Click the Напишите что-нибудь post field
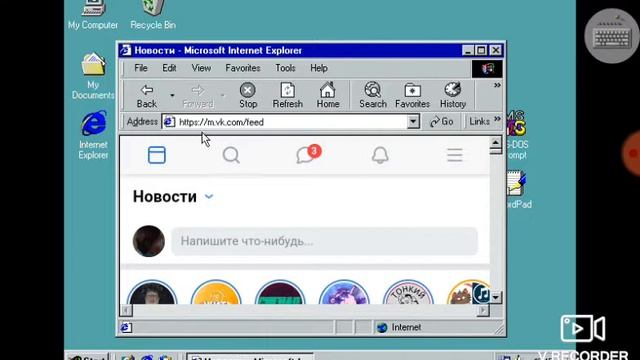Image resolution: width=640 pixels, height=360 pixels. click(x=324, y=241)
